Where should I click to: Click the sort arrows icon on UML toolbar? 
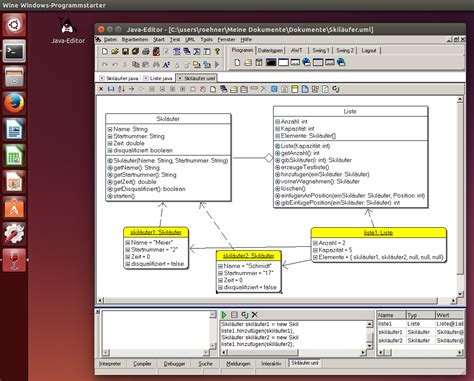point(121,89)
